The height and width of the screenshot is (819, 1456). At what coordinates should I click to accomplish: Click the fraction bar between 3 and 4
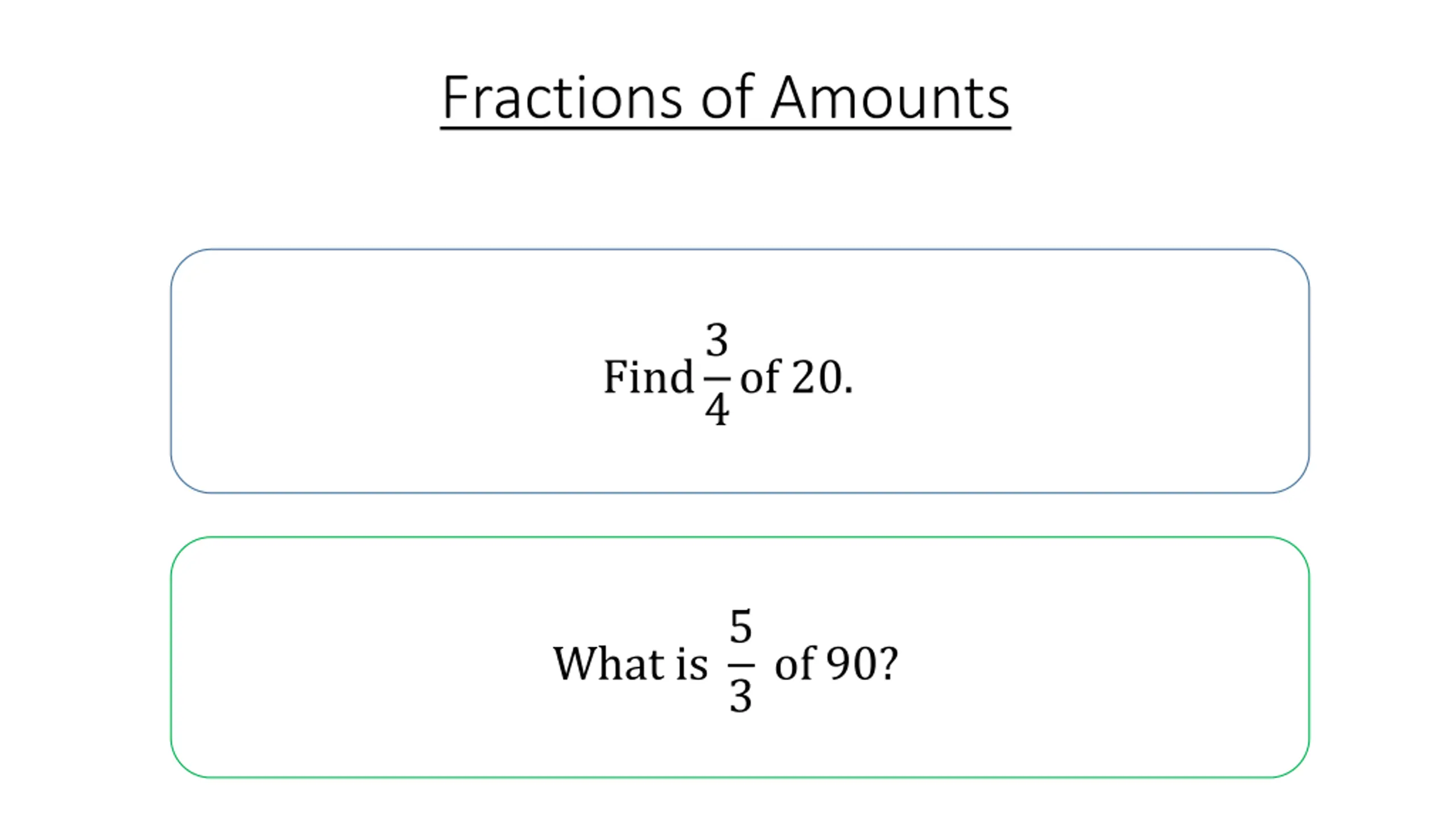717,378
